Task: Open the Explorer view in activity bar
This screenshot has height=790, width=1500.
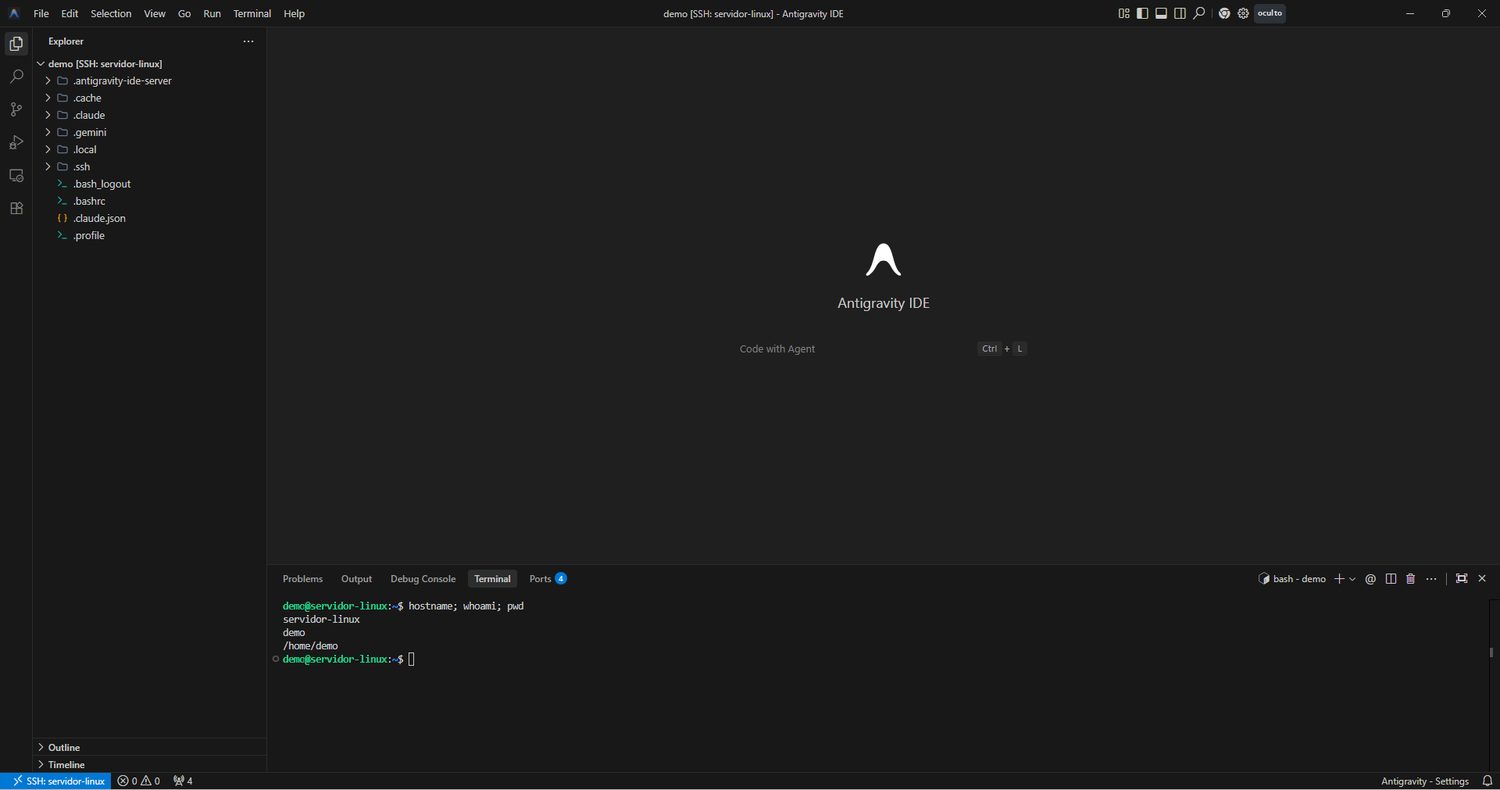Action: [16, 44]
